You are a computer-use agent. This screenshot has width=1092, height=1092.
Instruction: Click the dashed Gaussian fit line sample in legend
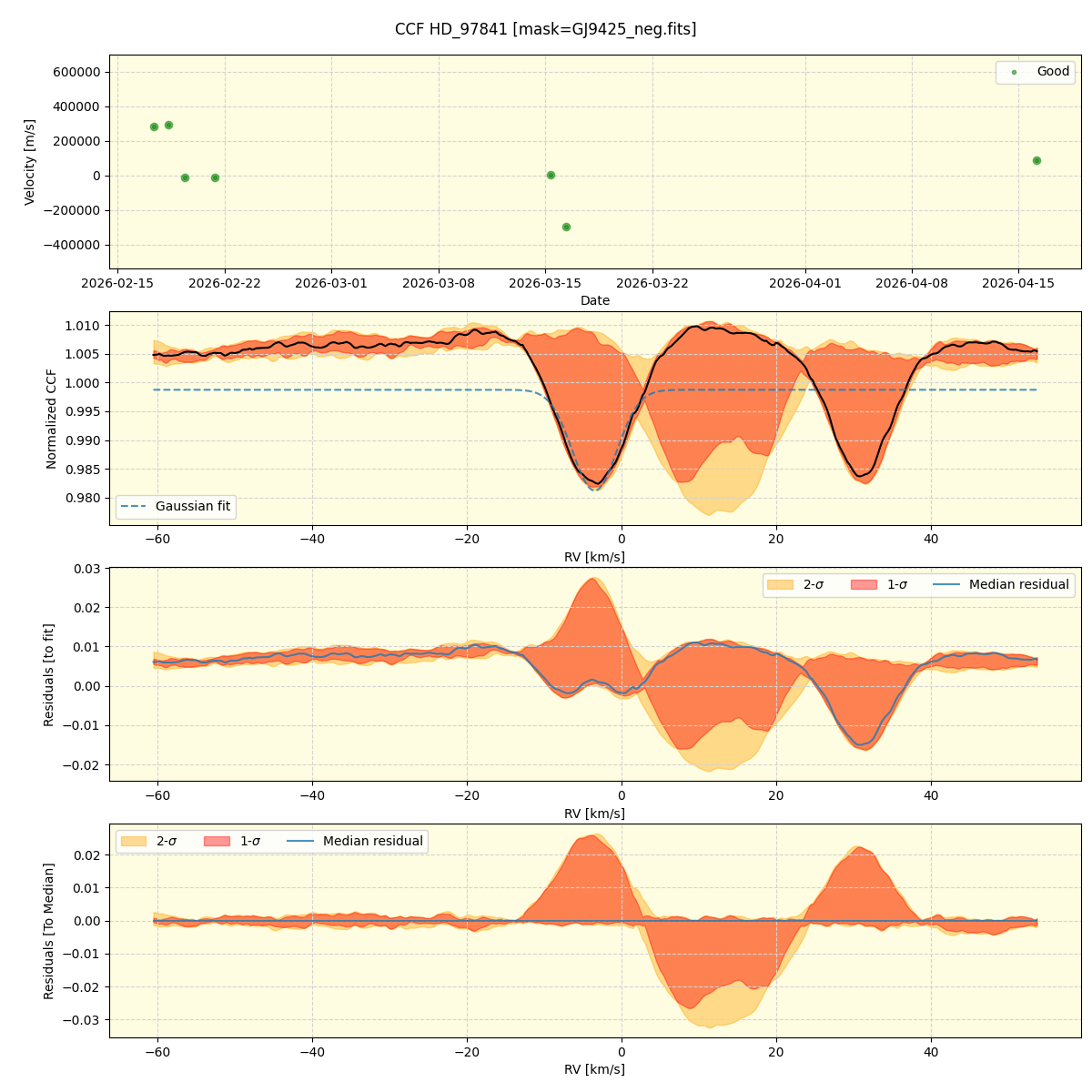pos(134,507)
